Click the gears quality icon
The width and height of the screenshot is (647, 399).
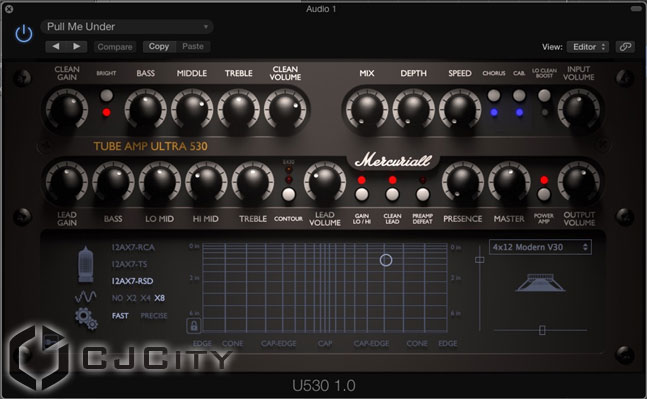point(86,319)
